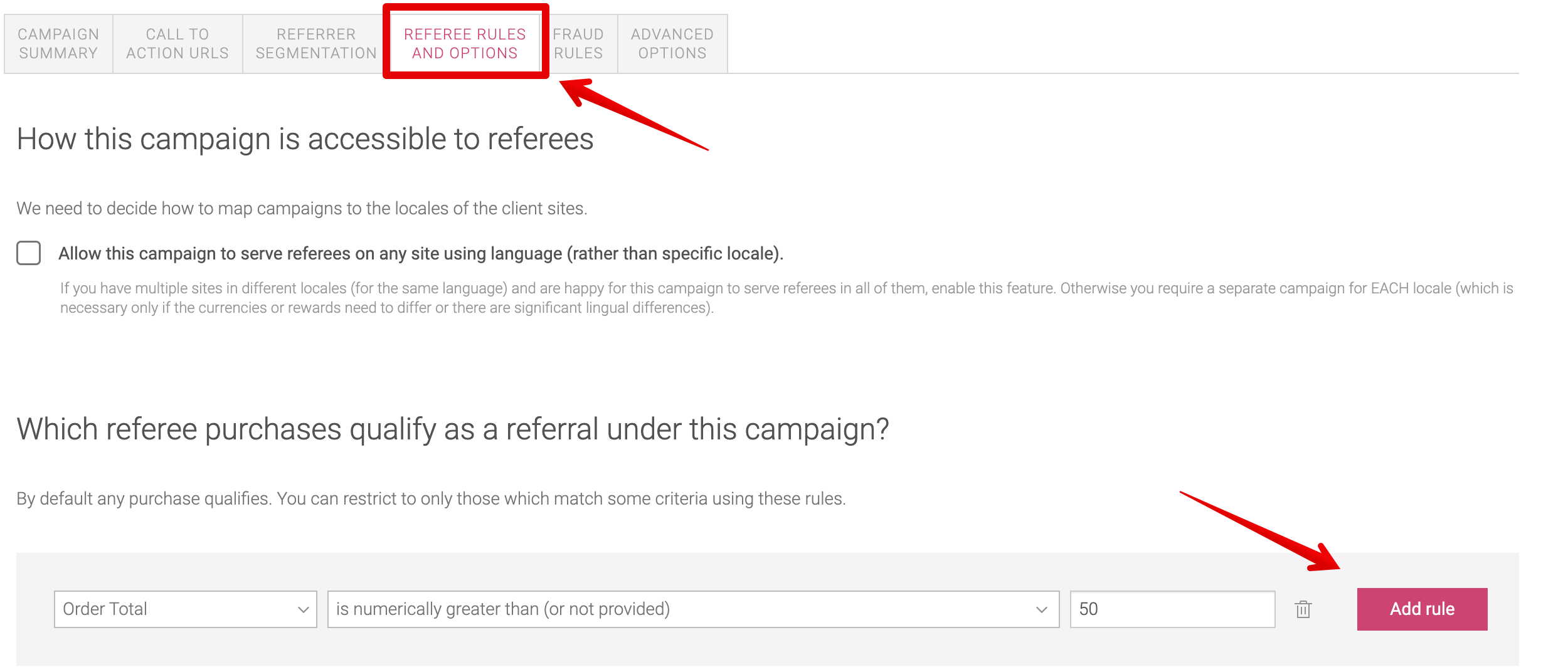The width and height of the screenshot is (1568, 672).
Task: Expand the 'is numerically greater than' condition dropdown
Action: tap(693, 609)
